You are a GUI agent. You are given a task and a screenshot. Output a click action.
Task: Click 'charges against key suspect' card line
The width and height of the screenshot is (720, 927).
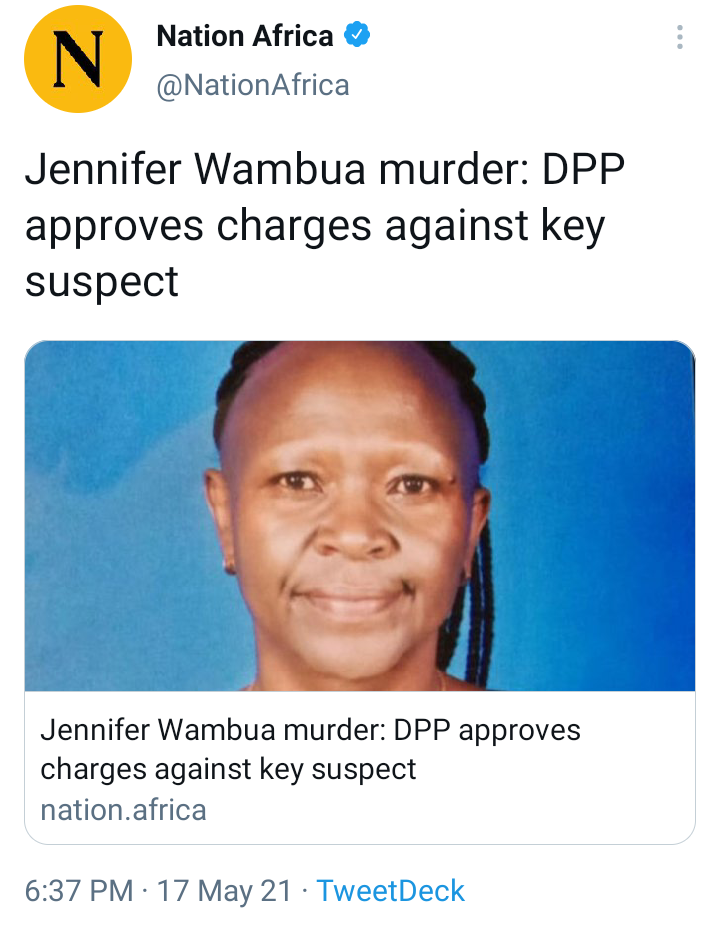pos(228,770)
